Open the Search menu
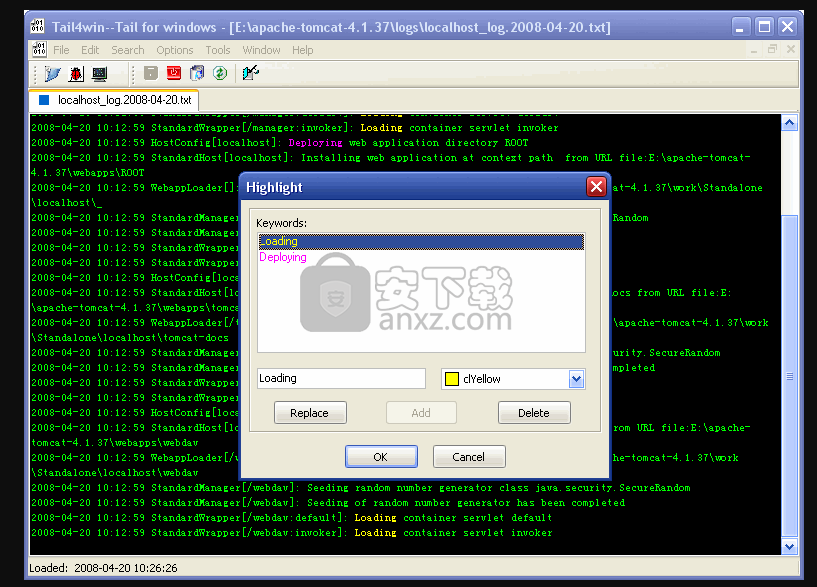Viewport: 817px width, 587px height. click(x=128, y=50)
